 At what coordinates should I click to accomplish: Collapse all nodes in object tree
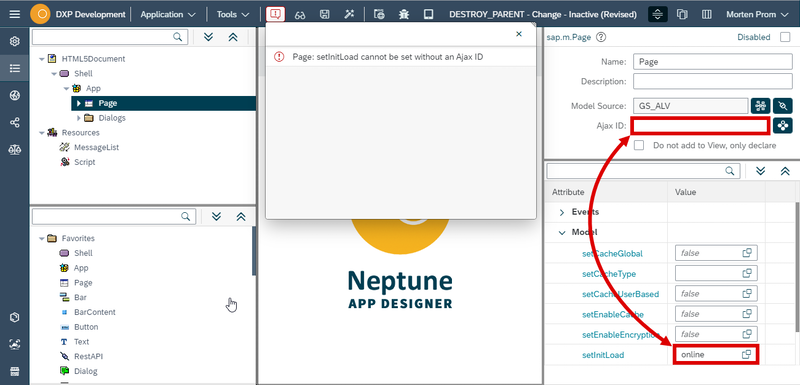233,37
